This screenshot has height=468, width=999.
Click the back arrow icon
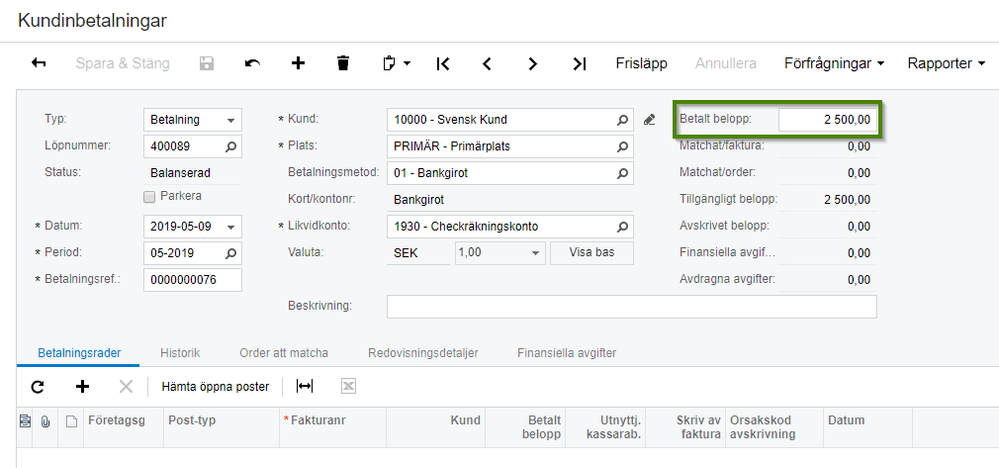39,63
